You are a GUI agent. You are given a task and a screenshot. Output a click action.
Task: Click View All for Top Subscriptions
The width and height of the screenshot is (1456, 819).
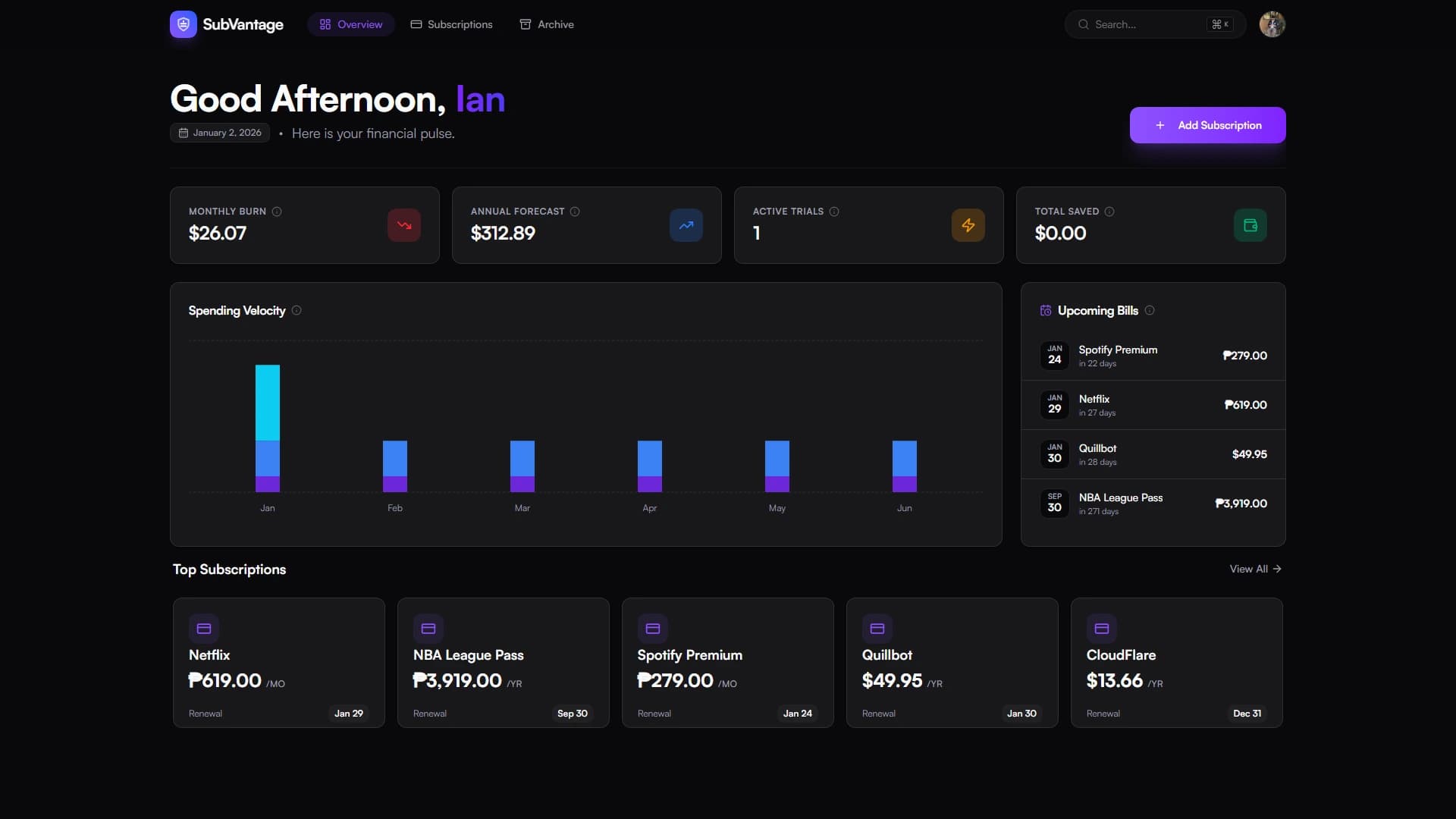tap(1254, 568)
